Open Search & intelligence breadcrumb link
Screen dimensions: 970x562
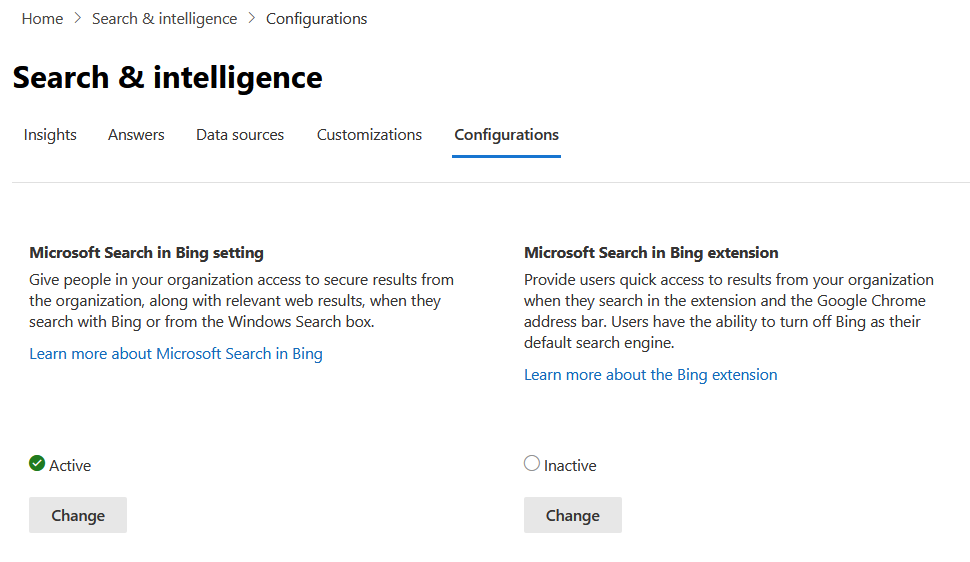click(x=165, y=19)
